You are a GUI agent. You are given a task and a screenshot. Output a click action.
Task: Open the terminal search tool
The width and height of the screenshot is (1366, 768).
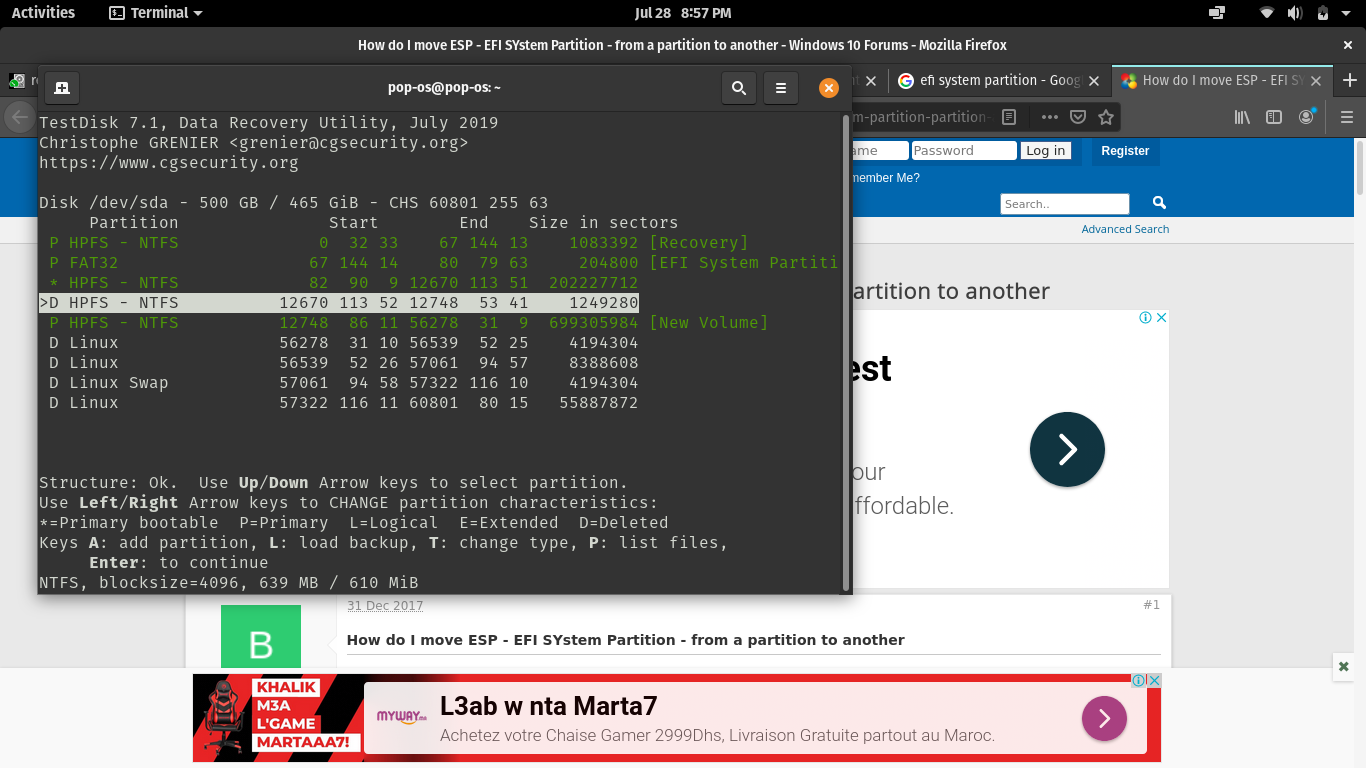(x=739, y=88)
